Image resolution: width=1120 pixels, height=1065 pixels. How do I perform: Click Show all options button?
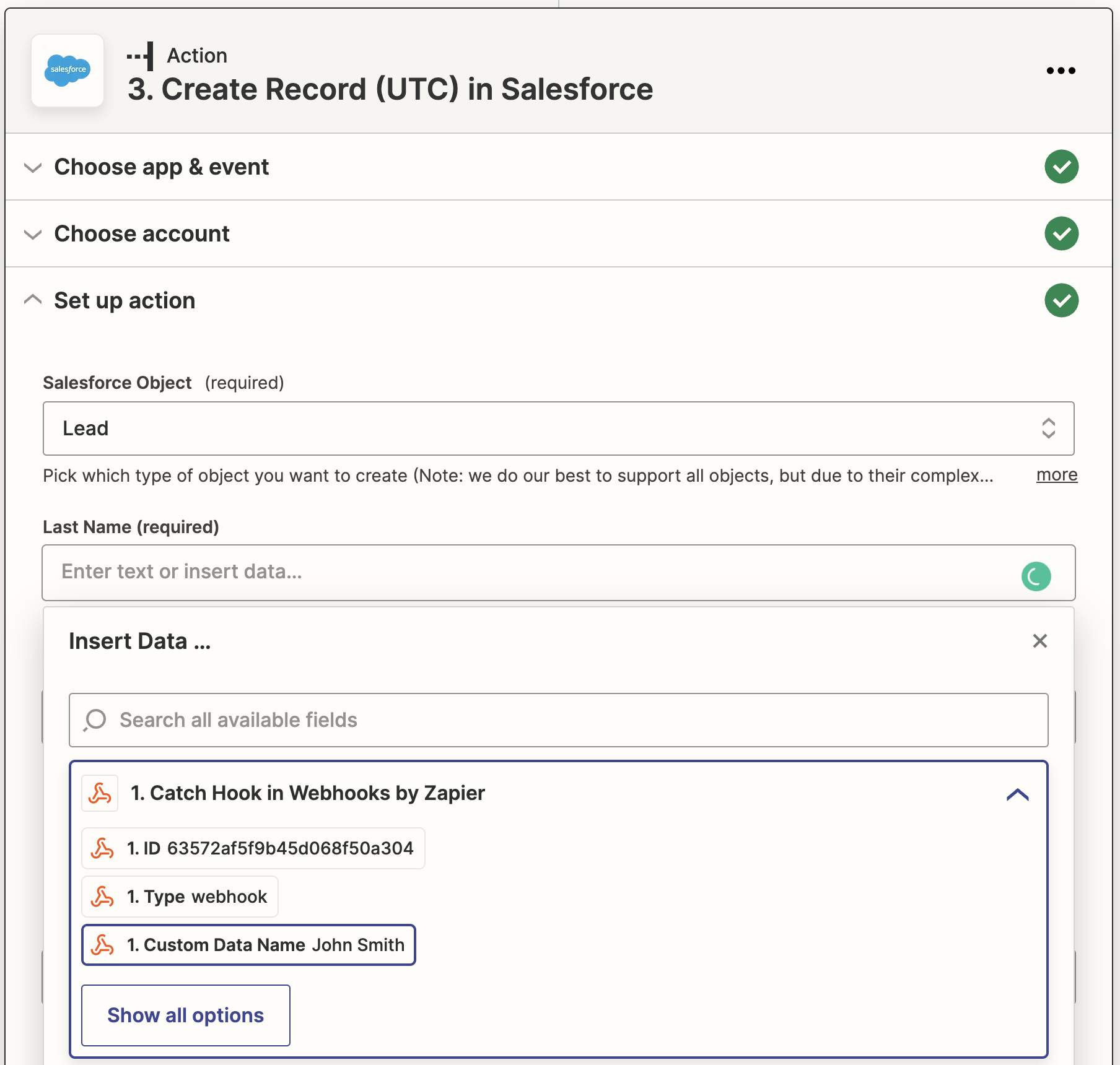coord(185,1015)
